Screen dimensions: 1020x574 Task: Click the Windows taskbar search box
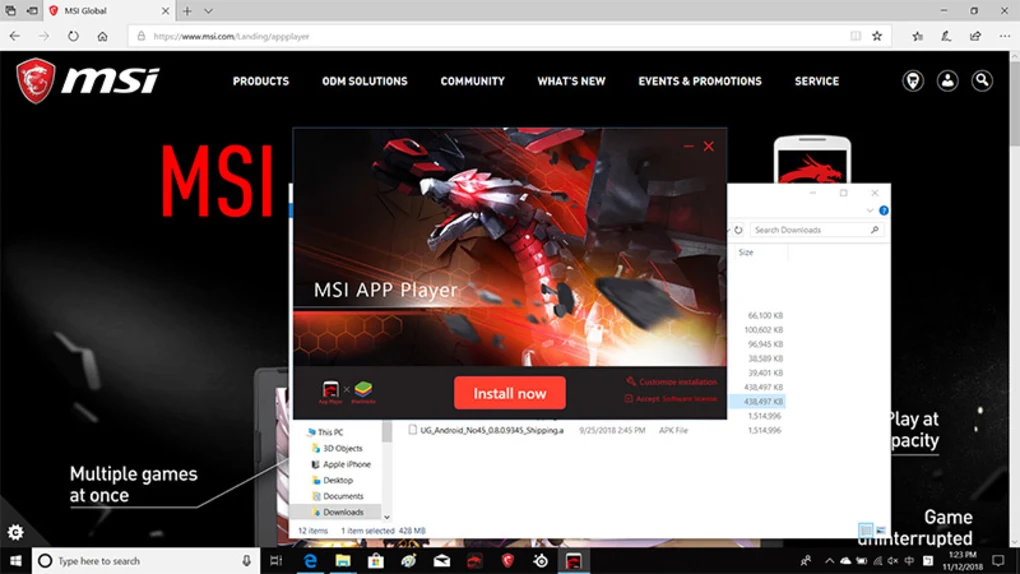[146, 561]
